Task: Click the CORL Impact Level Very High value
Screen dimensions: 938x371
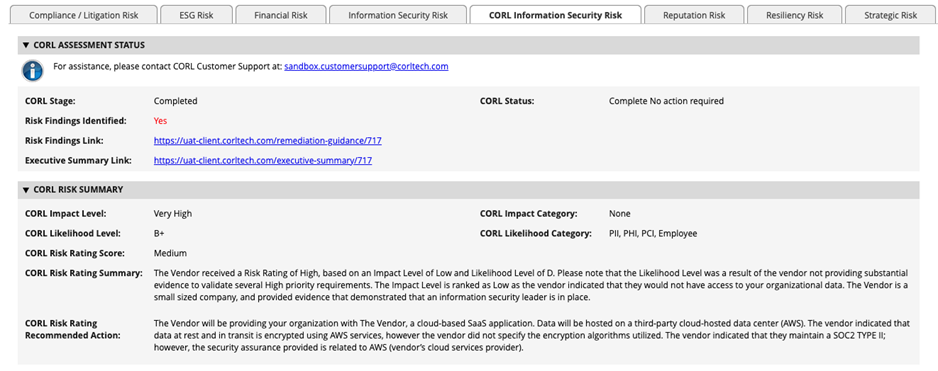Action: tap(173, 214)
